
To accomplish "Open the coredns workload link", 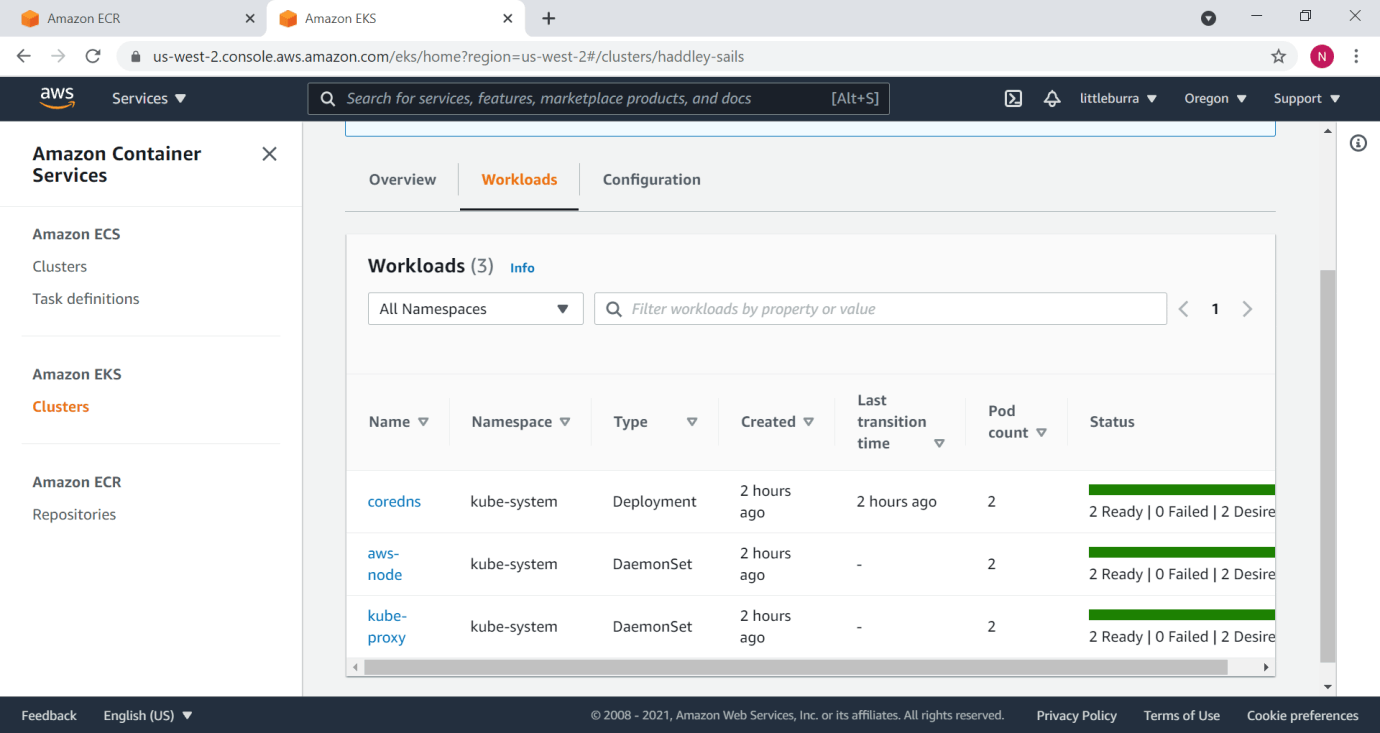I will tap(394, 502).
